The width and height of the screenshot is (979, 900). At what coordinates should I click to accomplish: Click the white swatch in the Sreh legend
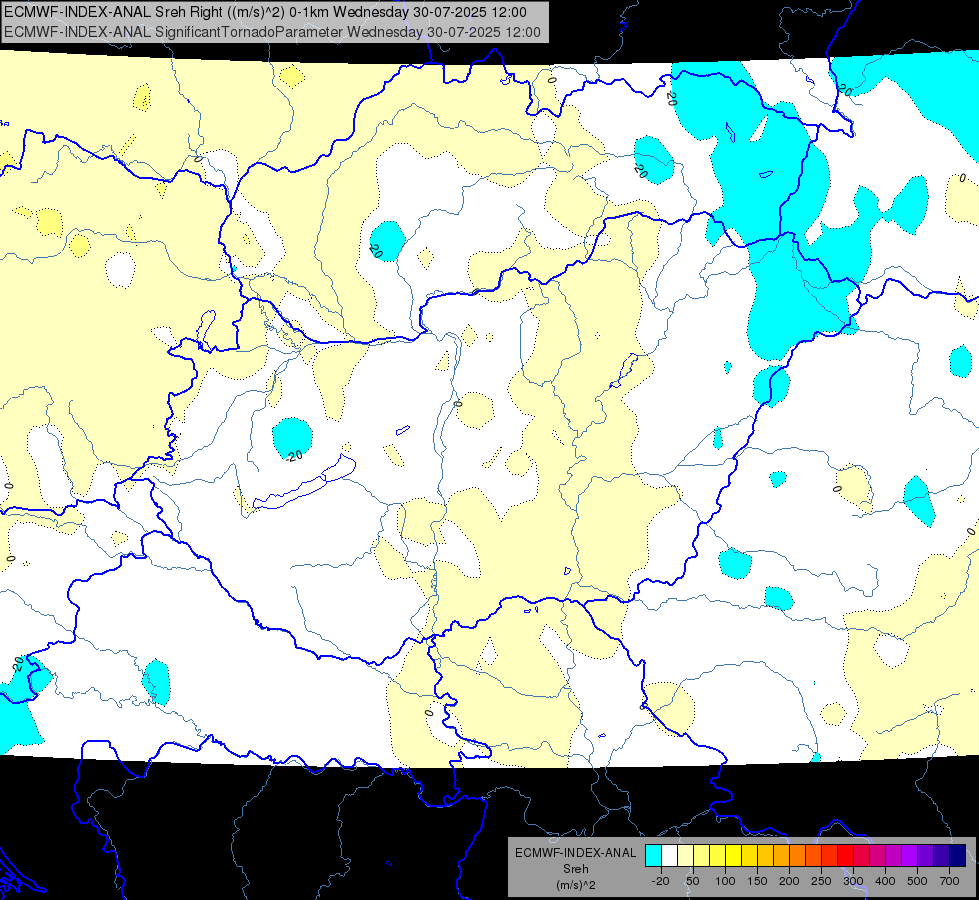click(669, 856)
